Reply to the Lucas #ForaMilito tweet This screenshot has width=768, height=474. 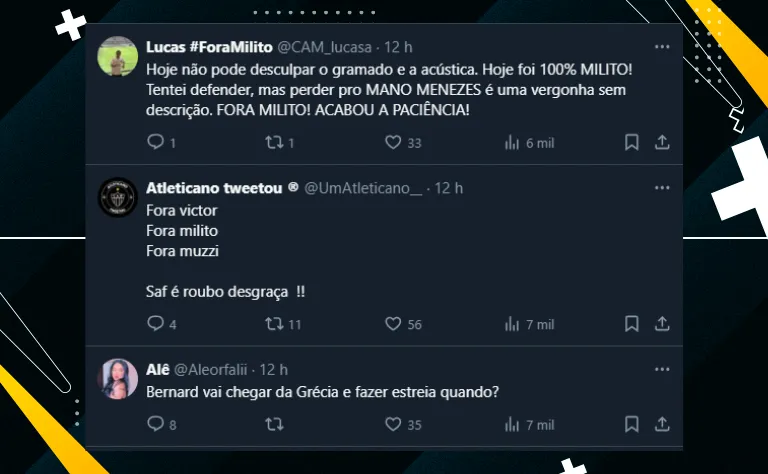[x=155, y=142]
